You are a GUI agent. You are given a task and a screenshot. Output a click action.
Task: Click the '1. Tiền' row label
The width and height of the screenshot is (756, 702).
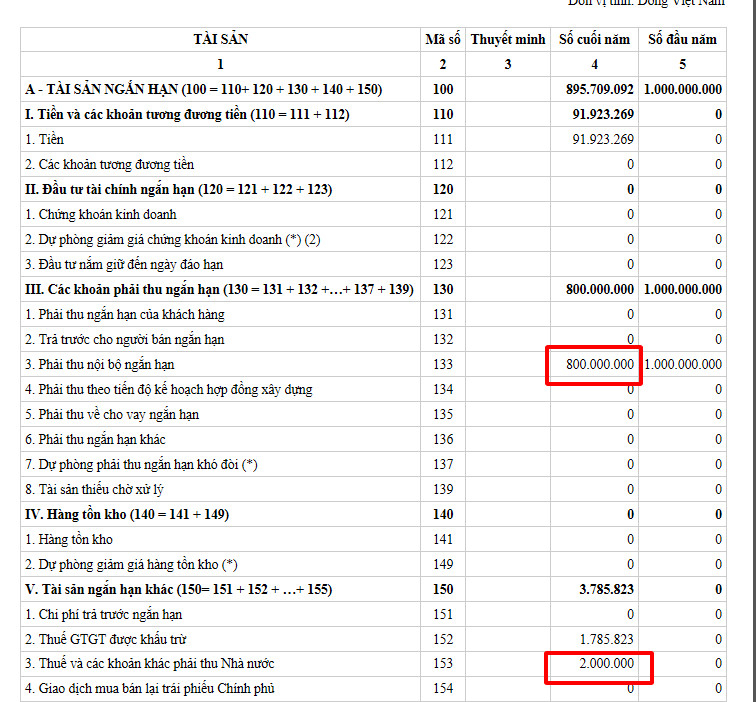click(45, 139)
